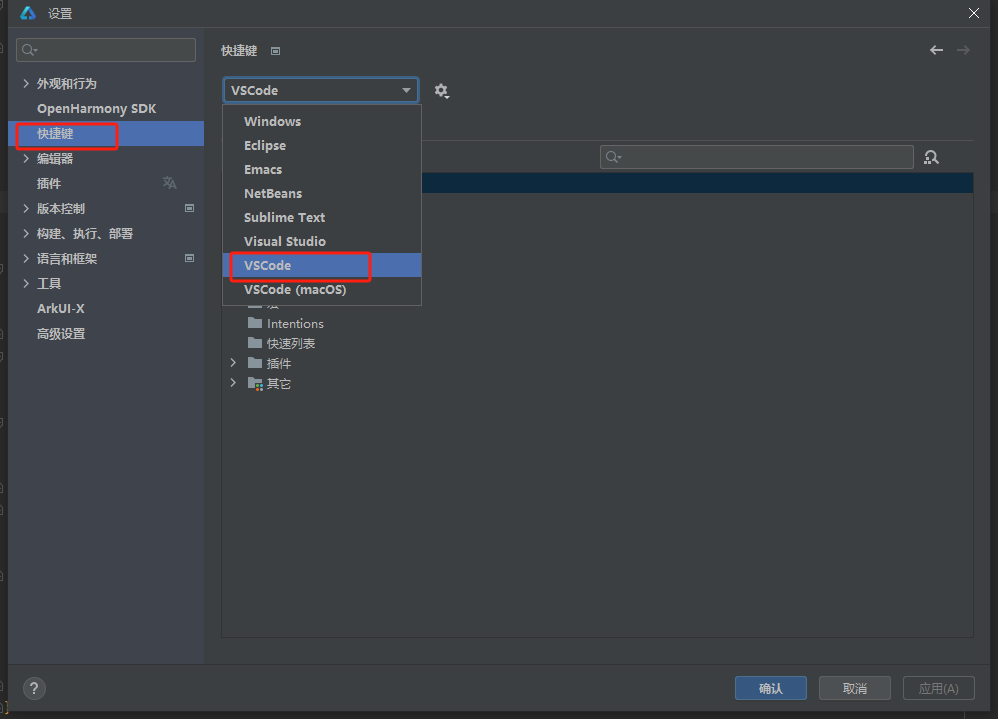Image resolution: width=998 pixels, height=719 pixels.
Task: Expand 编辑器 settings section
Action: [26, 158]
